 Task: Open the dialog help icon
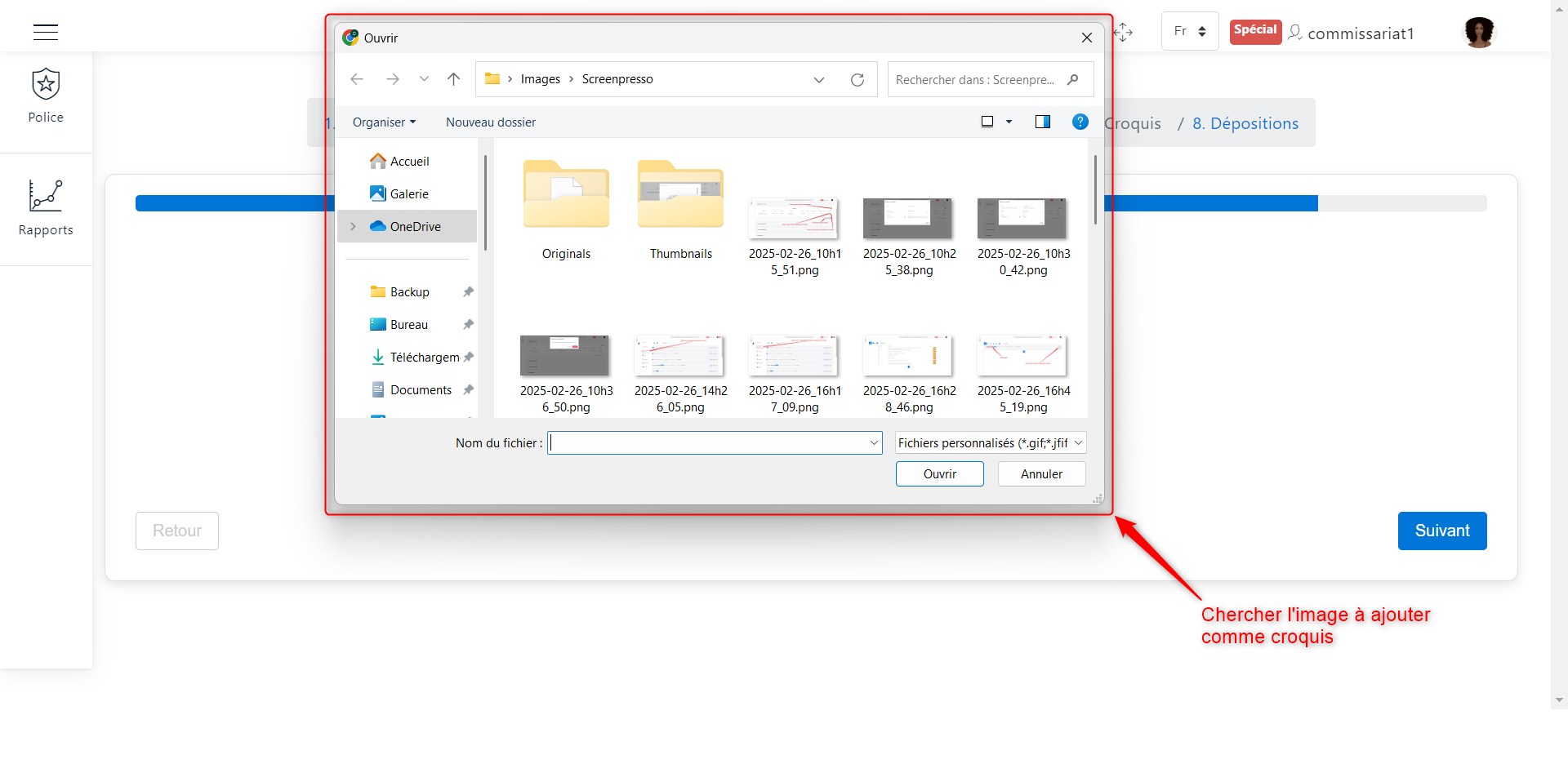coord(1080,122)
